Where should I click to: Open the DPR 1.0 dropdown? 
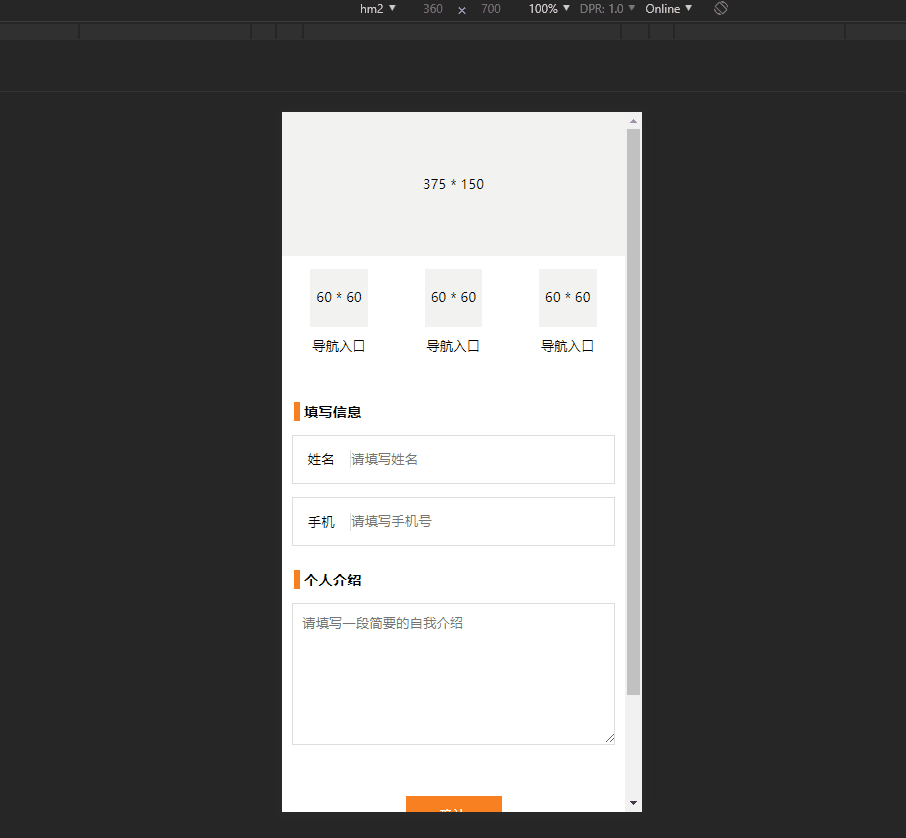click(607, 9)
